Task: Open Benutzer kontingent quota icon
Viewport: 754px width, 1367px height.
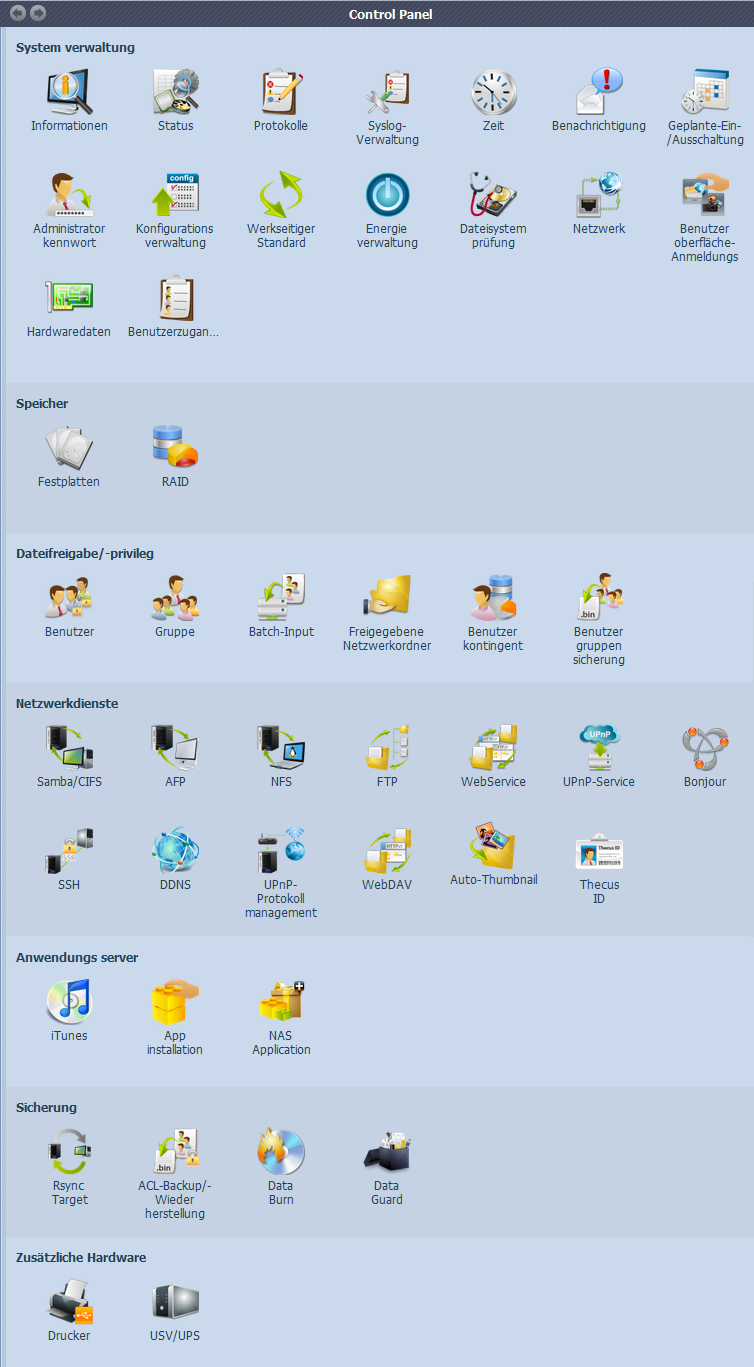Action: 494,599
